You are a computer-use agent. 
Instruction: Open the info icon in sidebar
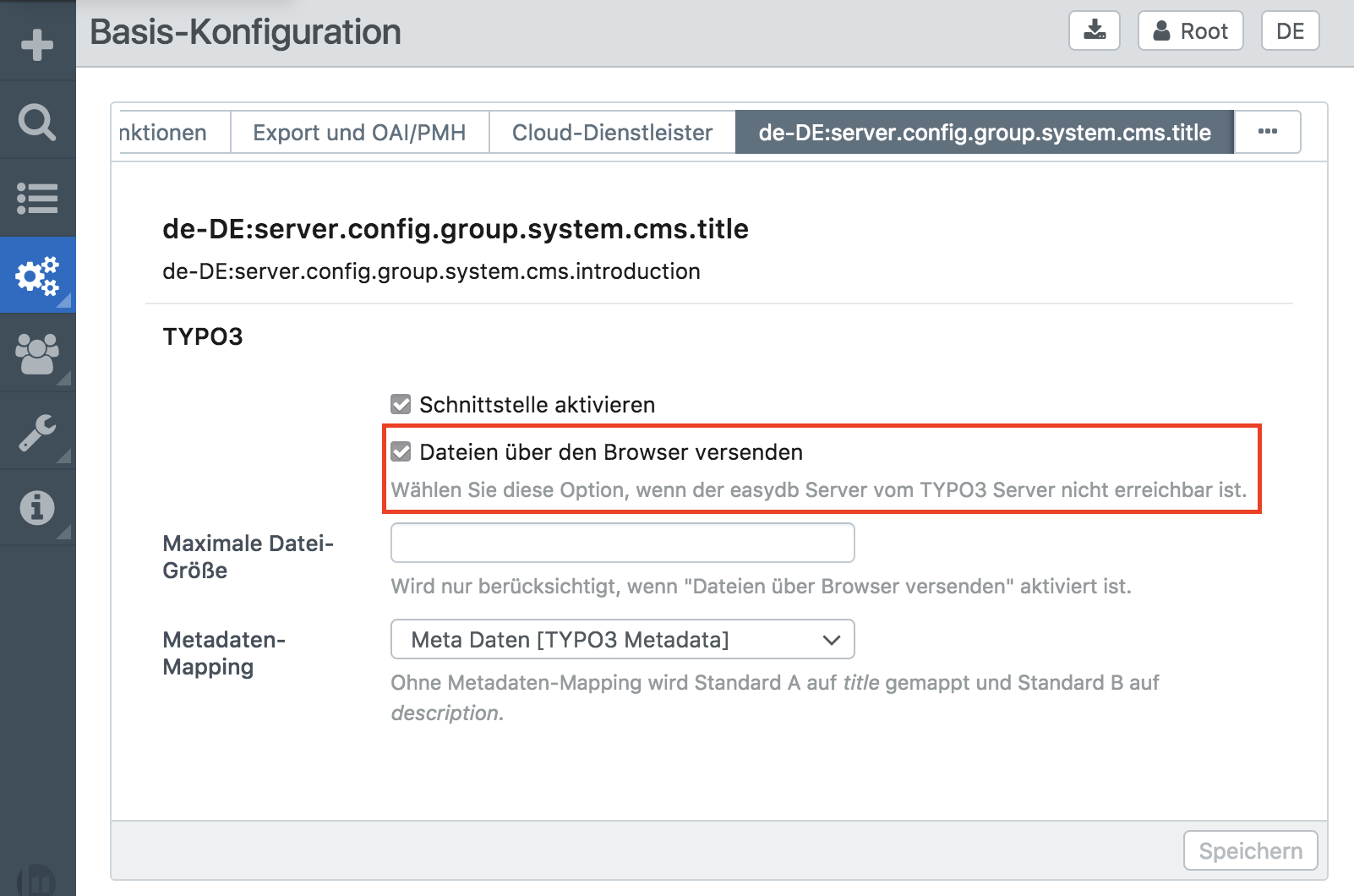click(37, 508)
